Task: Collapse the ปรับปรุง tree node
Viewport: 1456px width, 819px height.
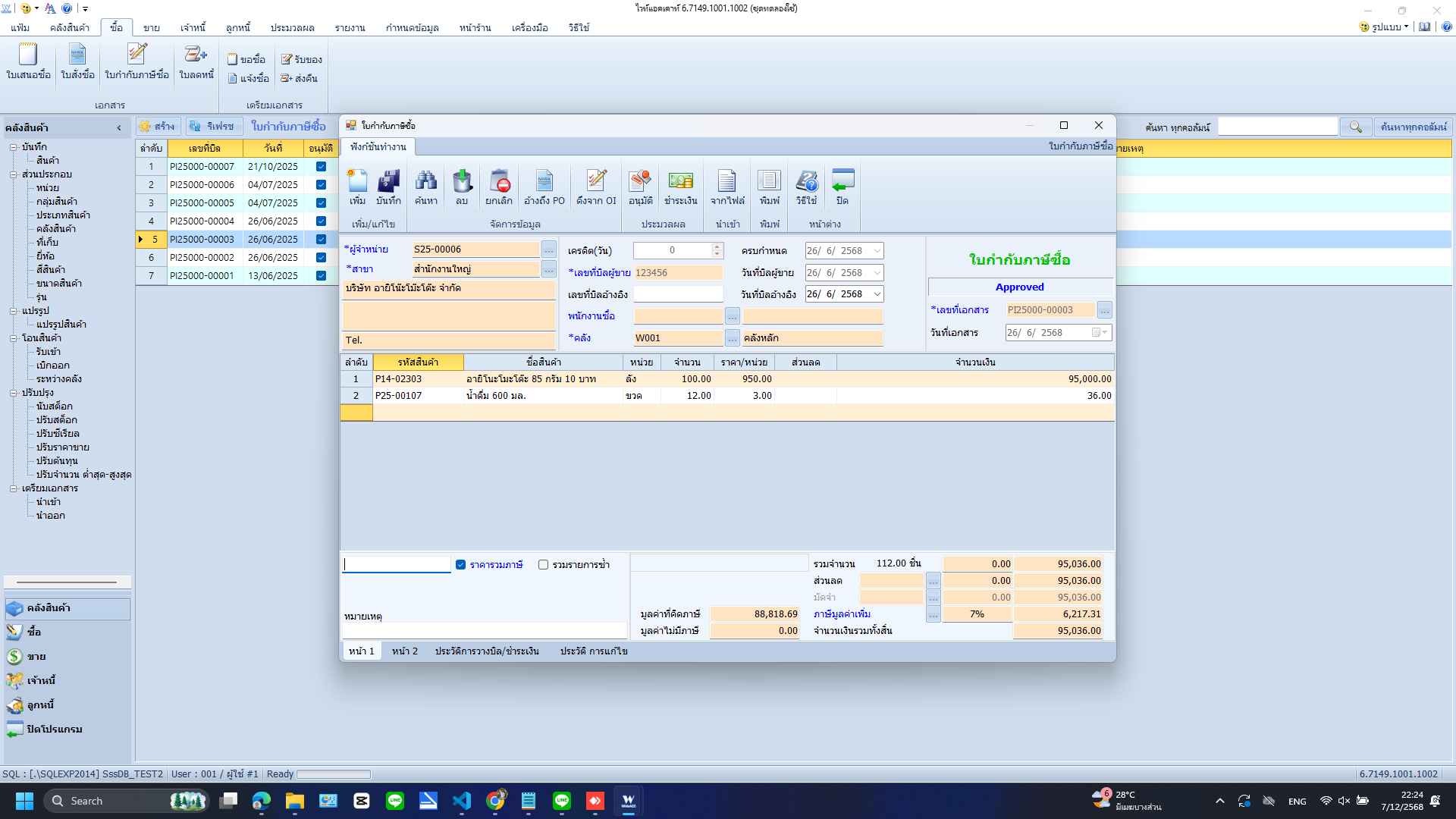Action: tap(13, 393)
